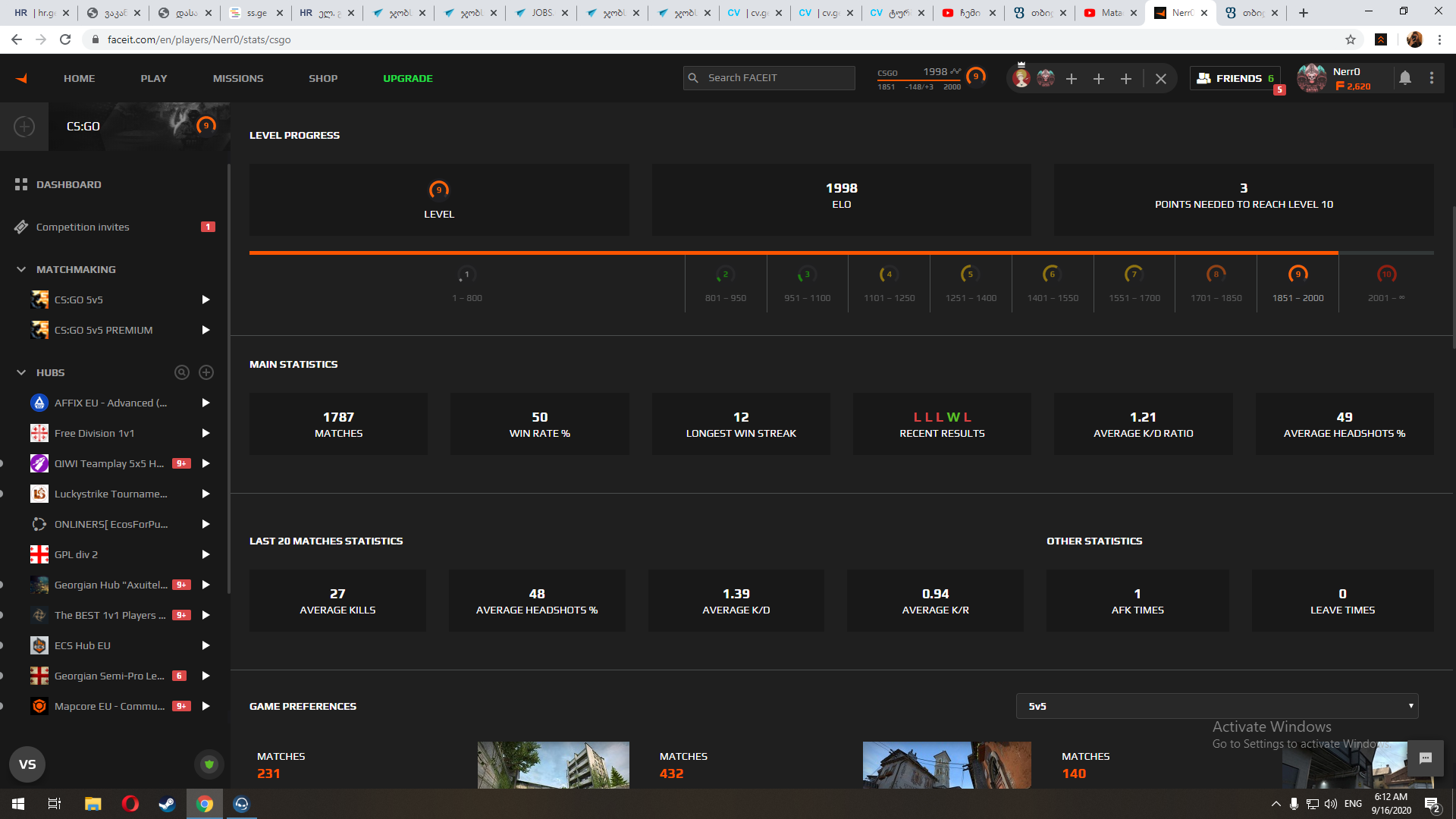Click the notifications bell icon
Image resolution: width=1456 pixels, height=819 pixels.
(x=1404, y=78)
